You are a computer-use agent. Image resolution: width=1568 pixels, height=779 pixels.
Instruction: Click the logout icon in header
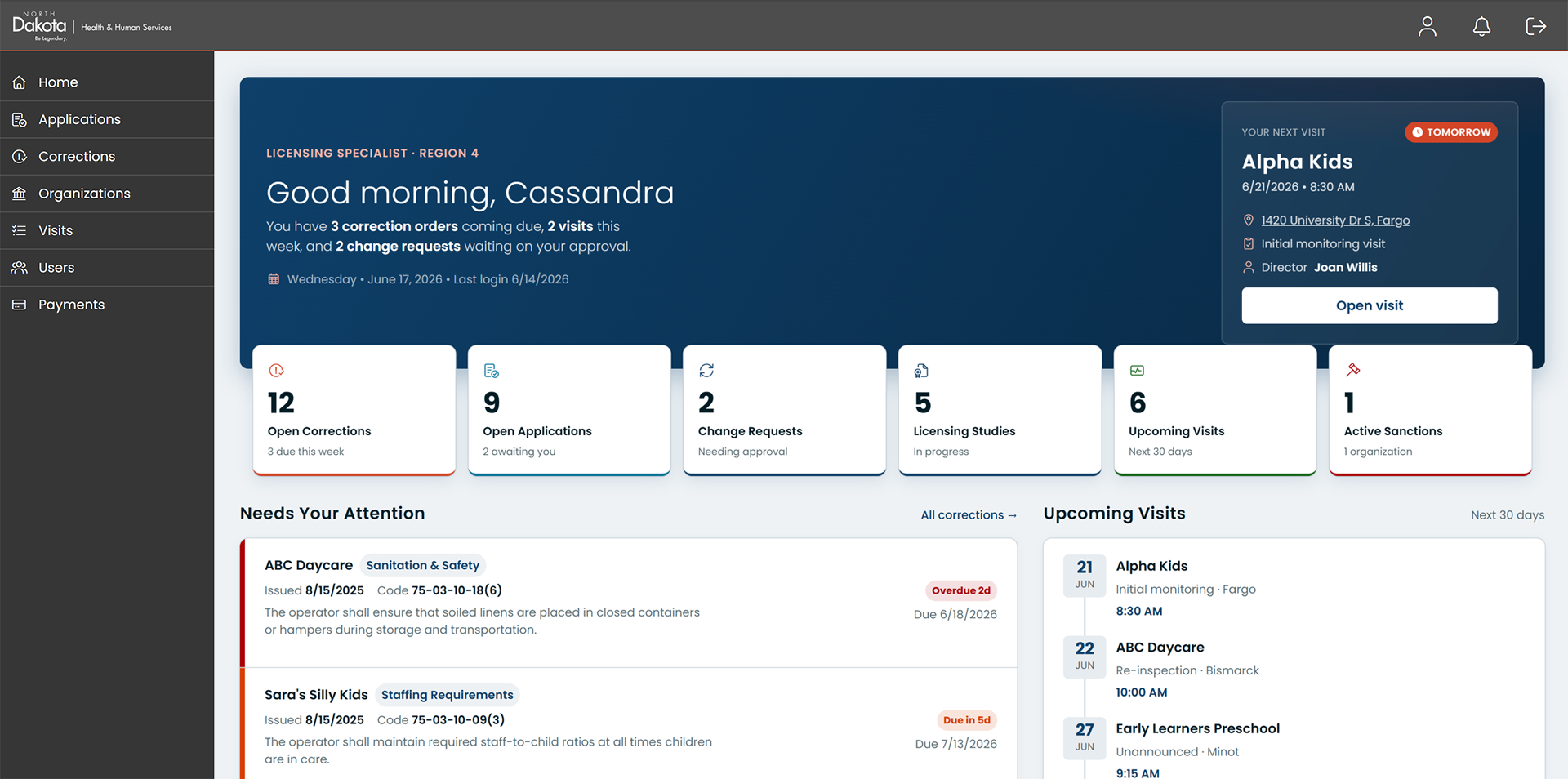pyautogui.click(x=1535, y=26)
